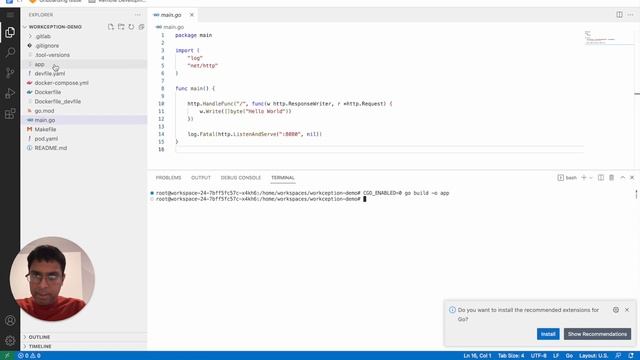Close the main.go editor tab
The image size is (640, 360).
point(191,15)
